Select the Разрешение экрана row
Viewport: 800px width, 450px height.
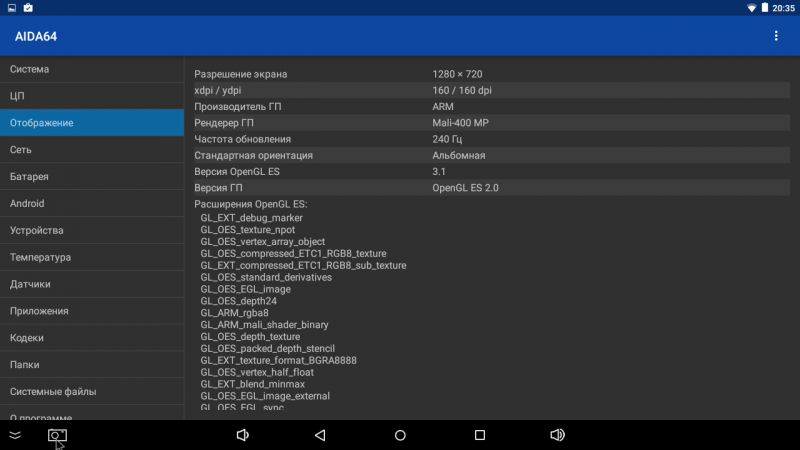[492, 74]
